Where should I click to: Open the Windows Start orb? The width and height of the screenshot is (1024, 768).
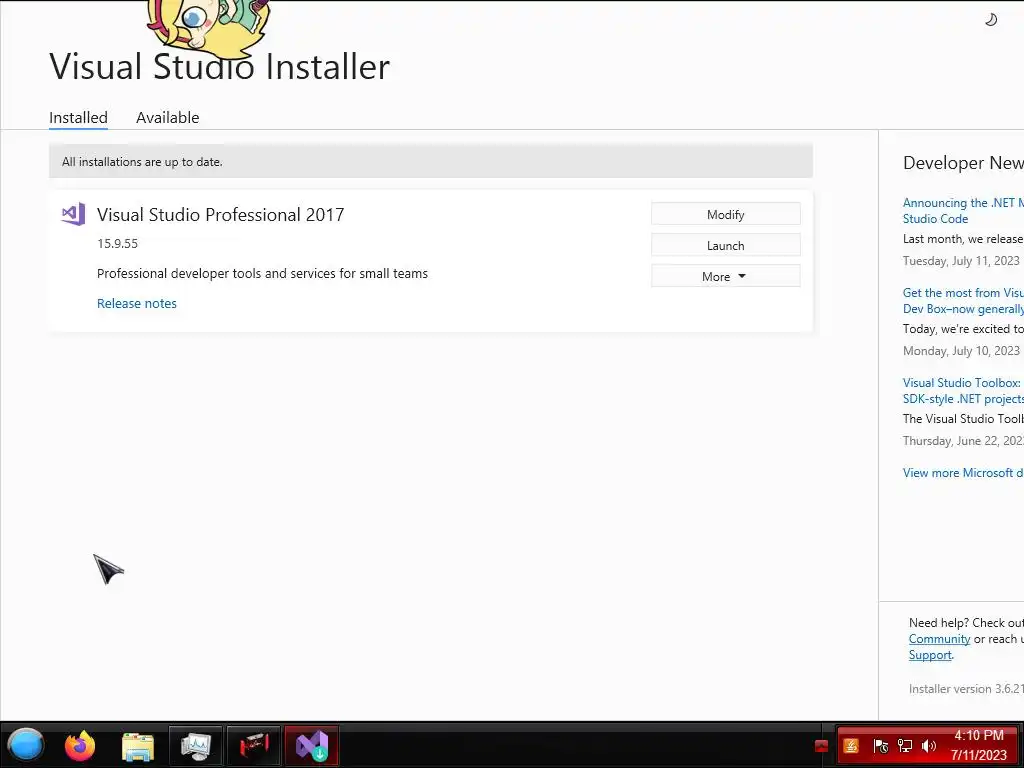pyautogui.click(x=26, y=745)
